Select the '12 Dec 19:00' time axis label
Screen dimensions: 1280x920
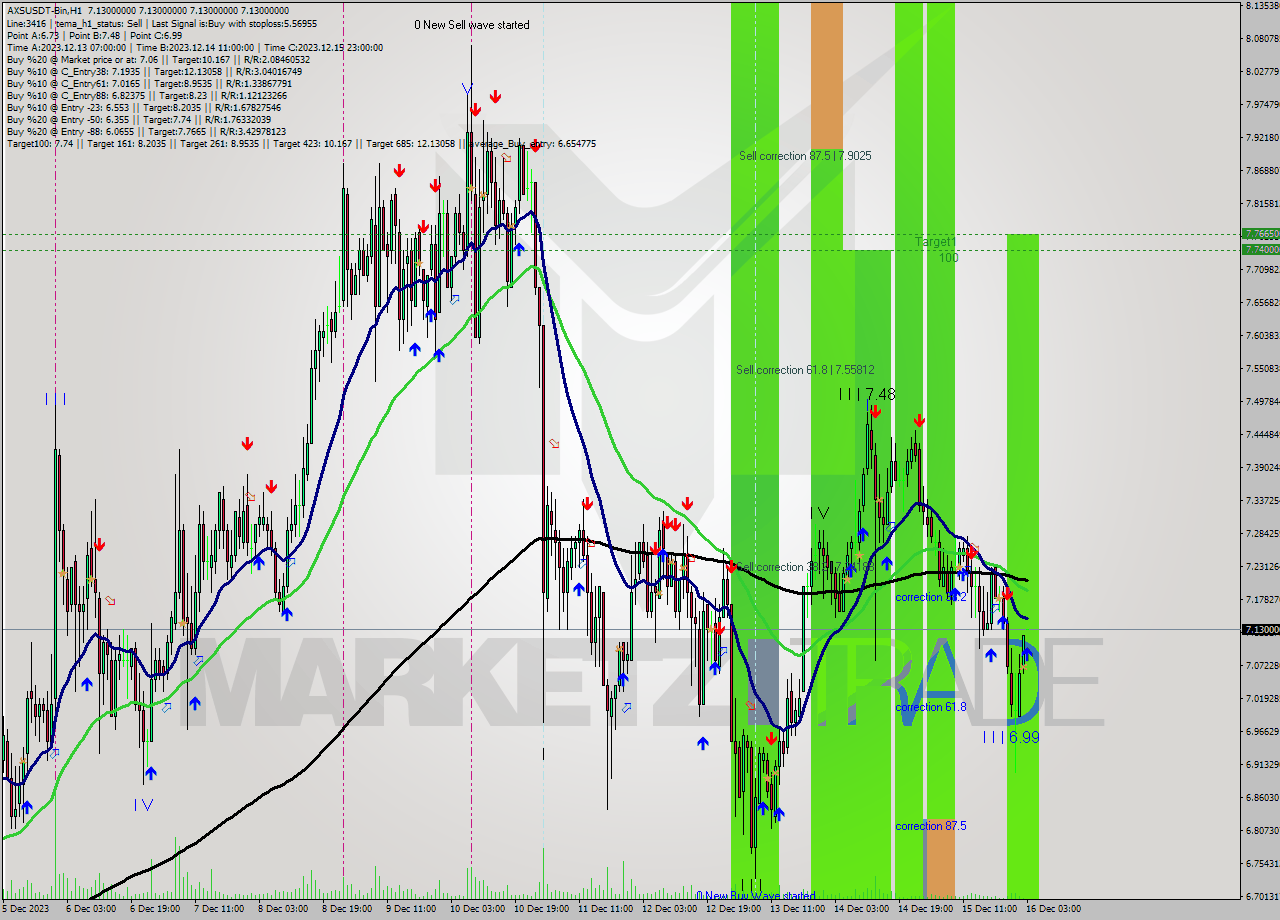733,909
